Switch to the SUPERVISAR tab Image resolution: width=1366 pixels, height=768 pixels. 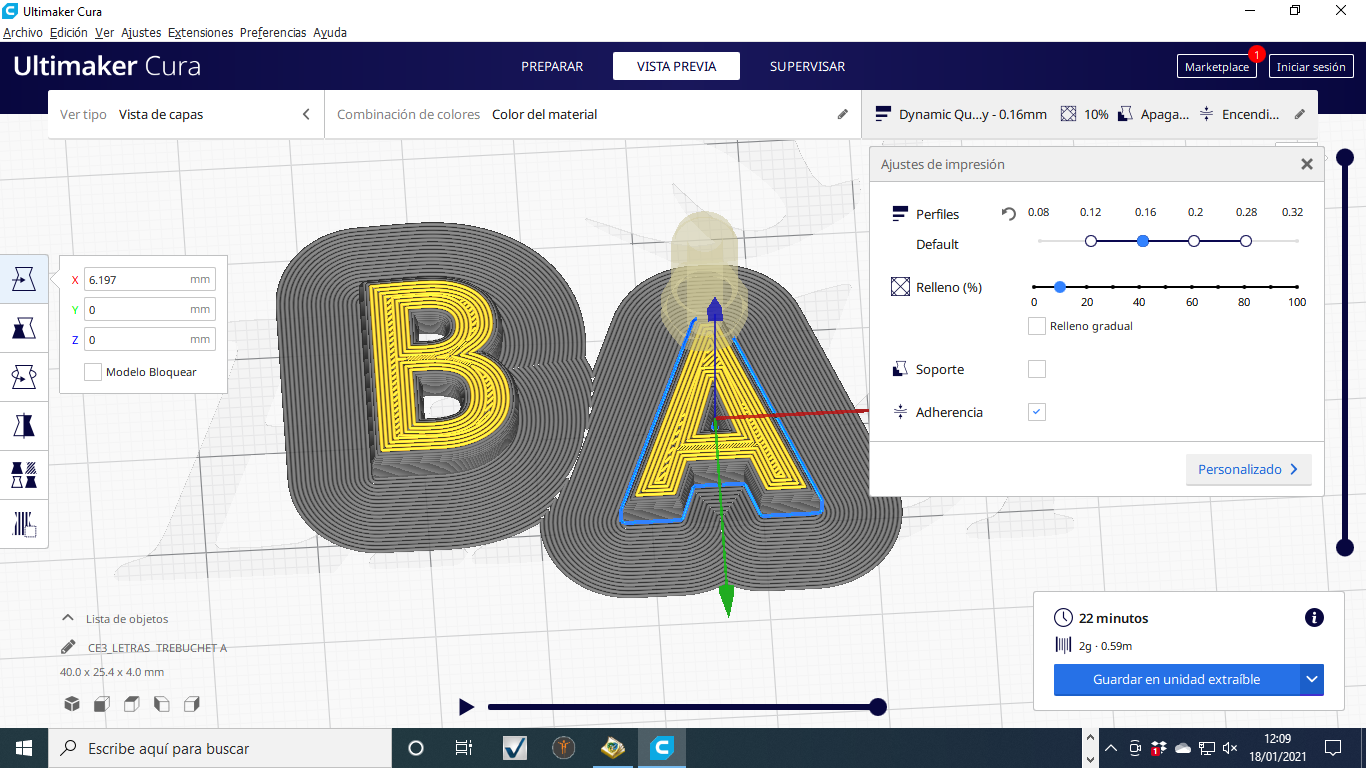pos(806,66)
